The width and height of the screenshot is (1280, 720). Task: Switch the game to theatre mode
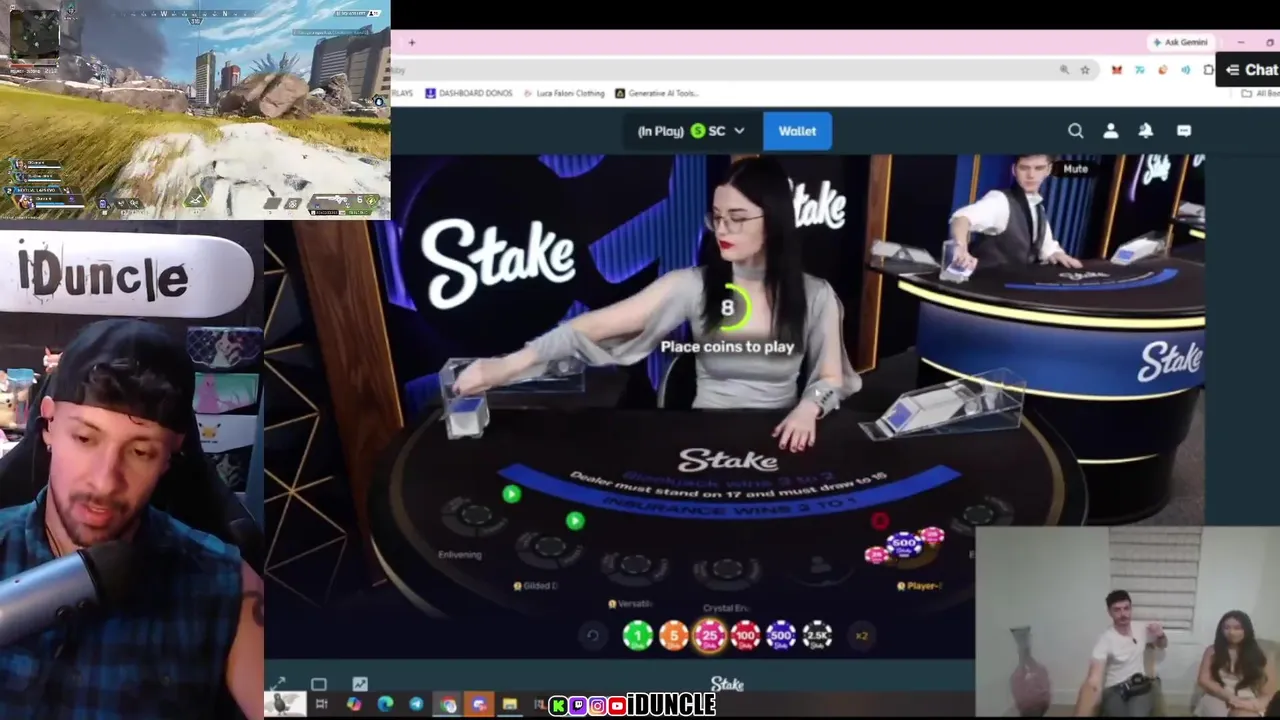[319, 684]
